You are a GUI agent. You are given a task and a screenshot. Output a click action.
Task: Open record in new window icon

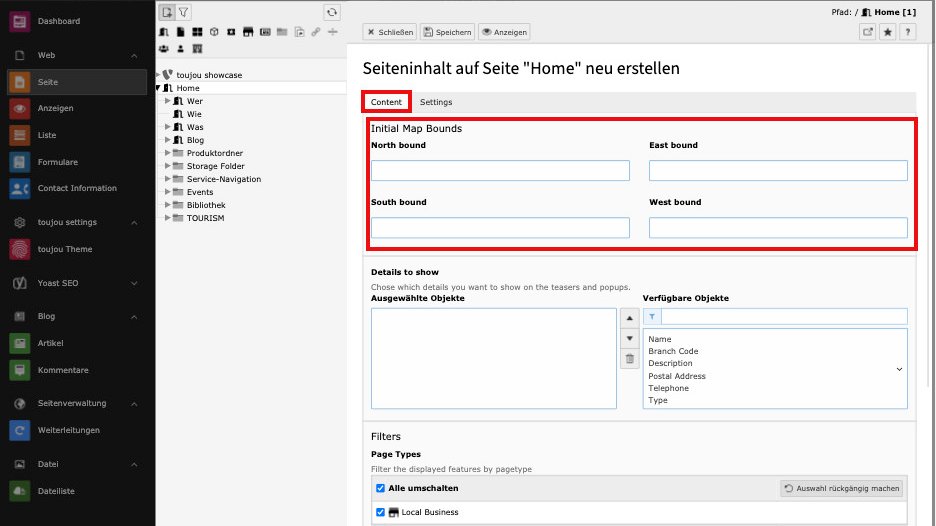[867, 32]
